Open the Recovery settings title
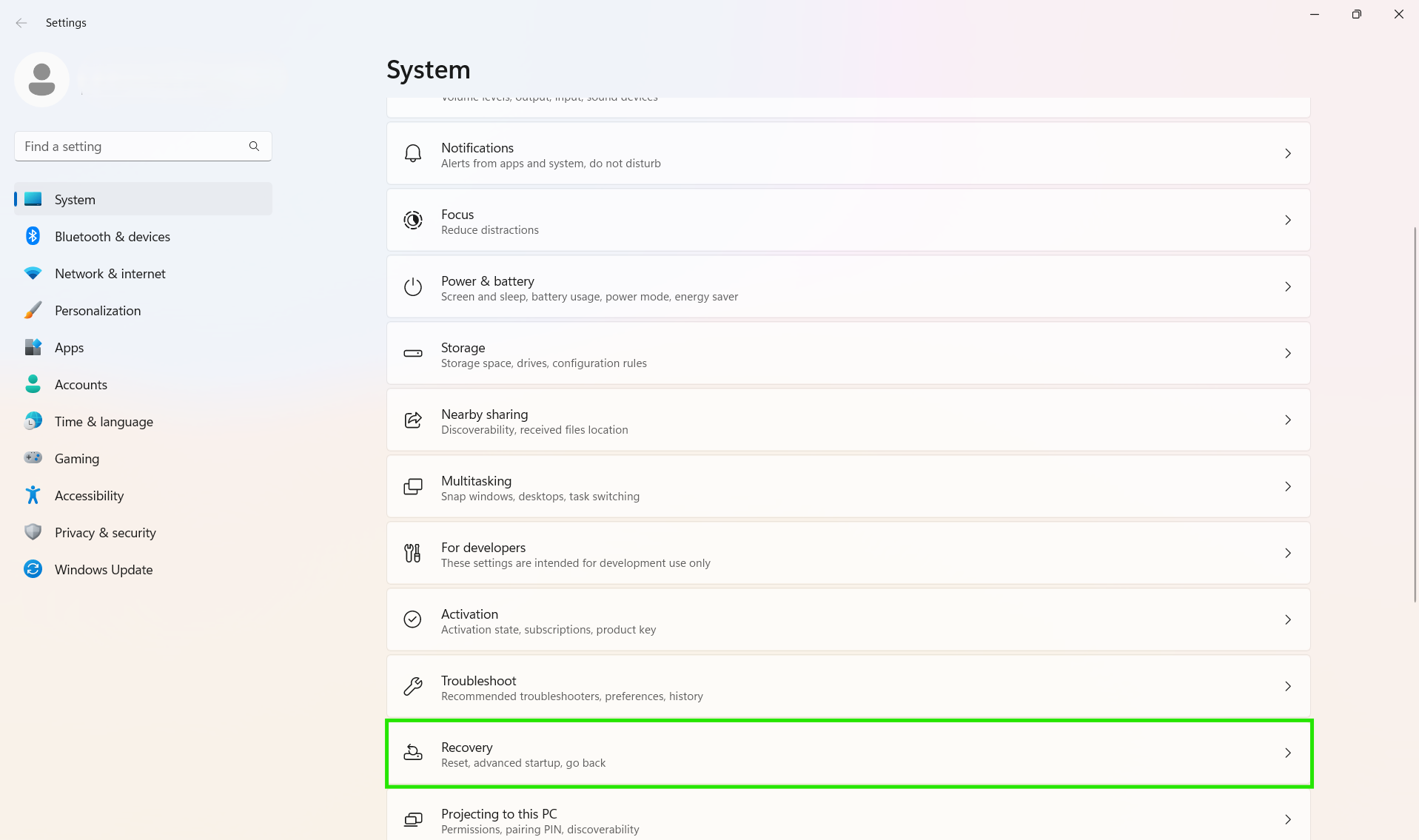This screenshot has width=1419, height=840. point(466,747)
